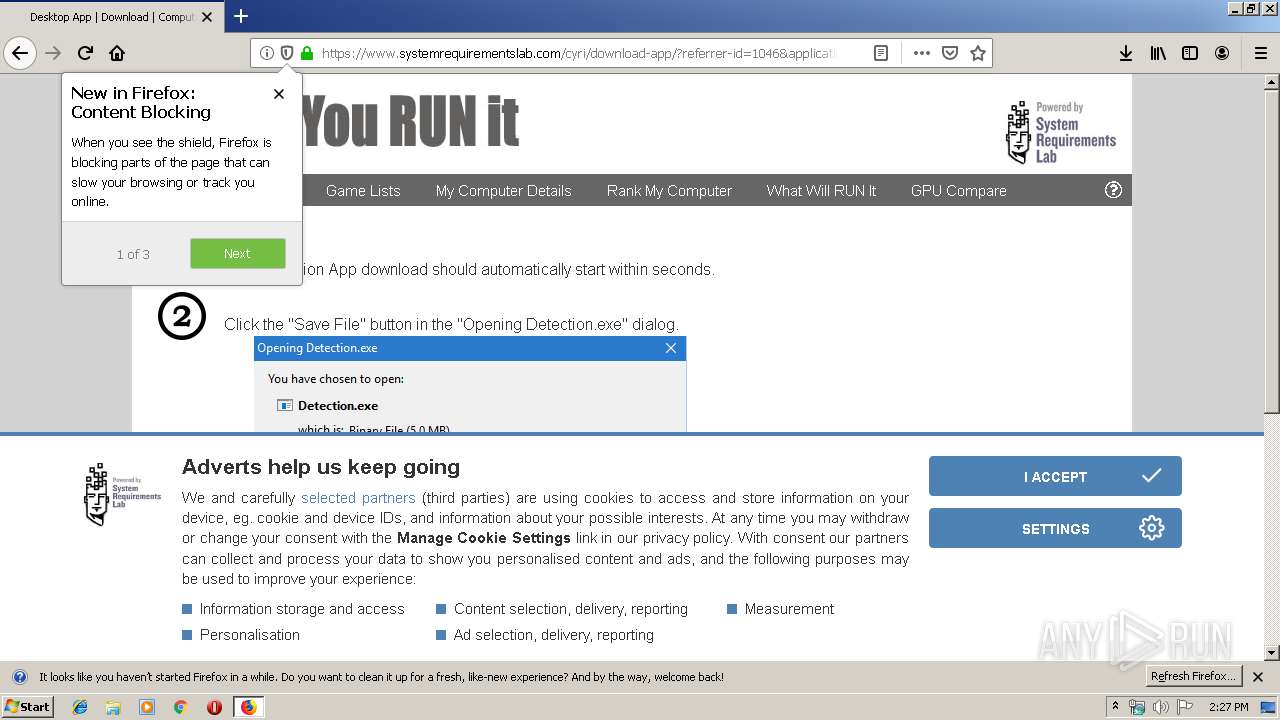Launch Google Chrome from the taskbar
Viewport: 1280px width, 720px height.
180,707
